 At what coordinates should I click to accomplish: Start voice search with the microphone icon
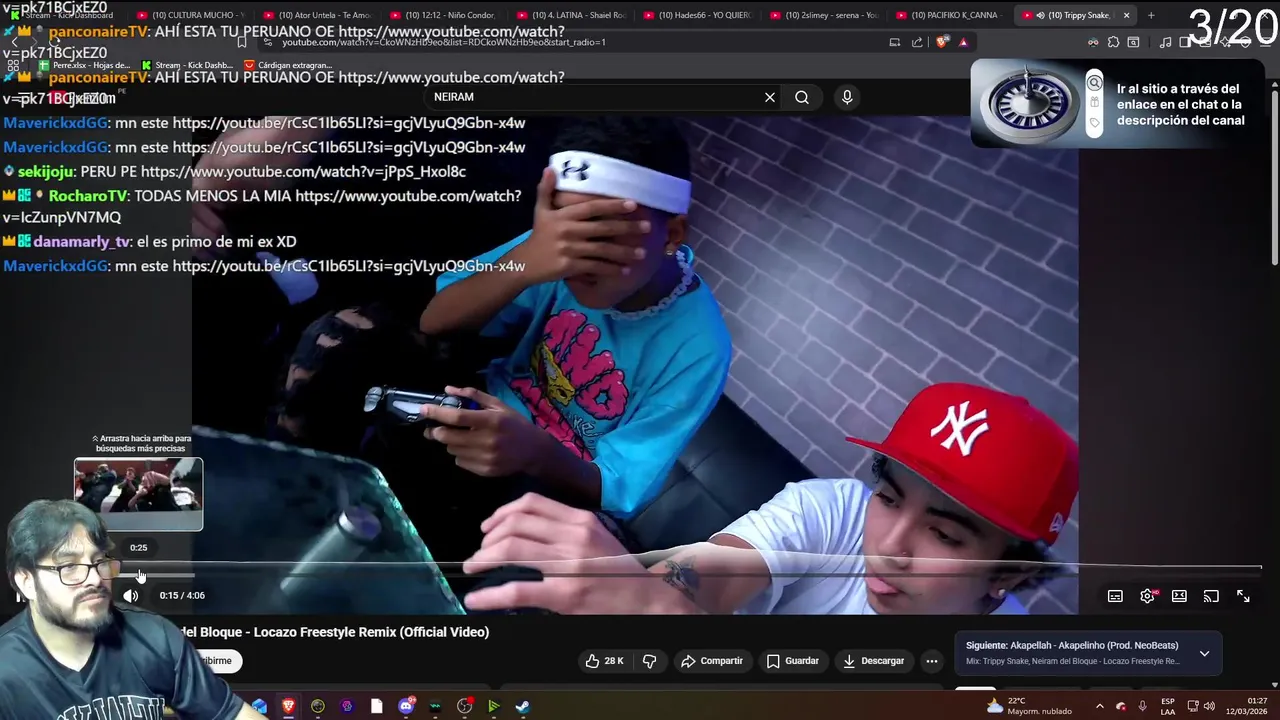click(x=847, y=97)
